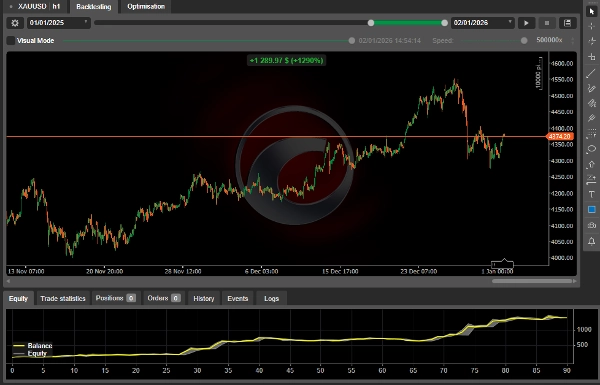Adjust the 500000x speed stepper arrows

click(573, 41)
